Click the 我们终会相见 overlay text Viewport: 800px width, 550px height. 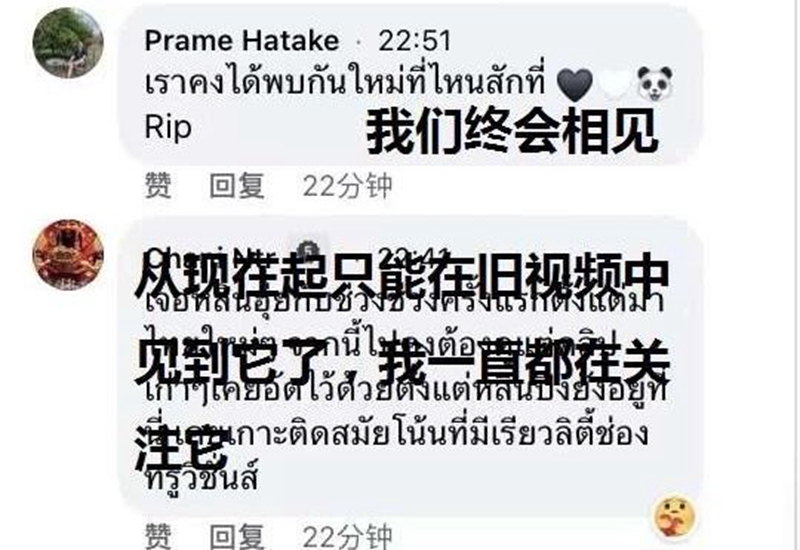point(512,131)
